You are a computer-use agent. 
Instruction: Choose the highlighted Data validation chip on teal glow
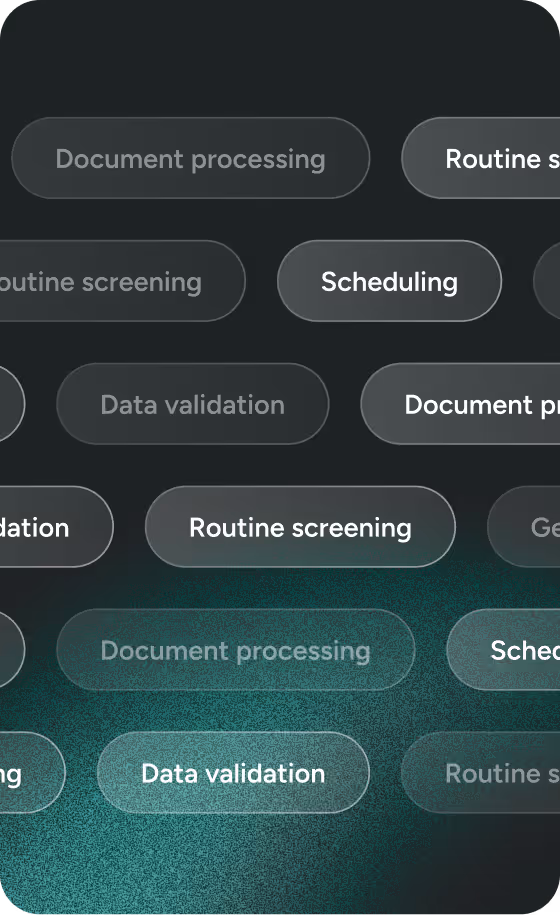coord(233,772)
